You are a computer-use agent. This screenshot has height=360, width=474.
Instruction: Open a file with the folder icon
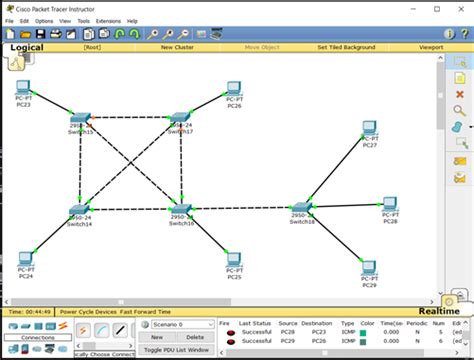25,34
